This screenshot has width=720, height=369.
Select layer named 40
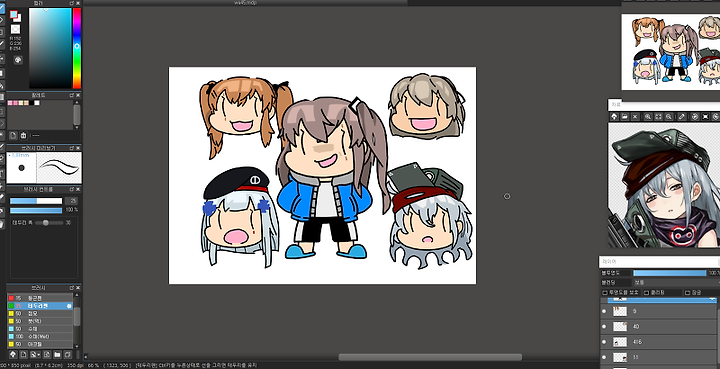tap(660, 326)
